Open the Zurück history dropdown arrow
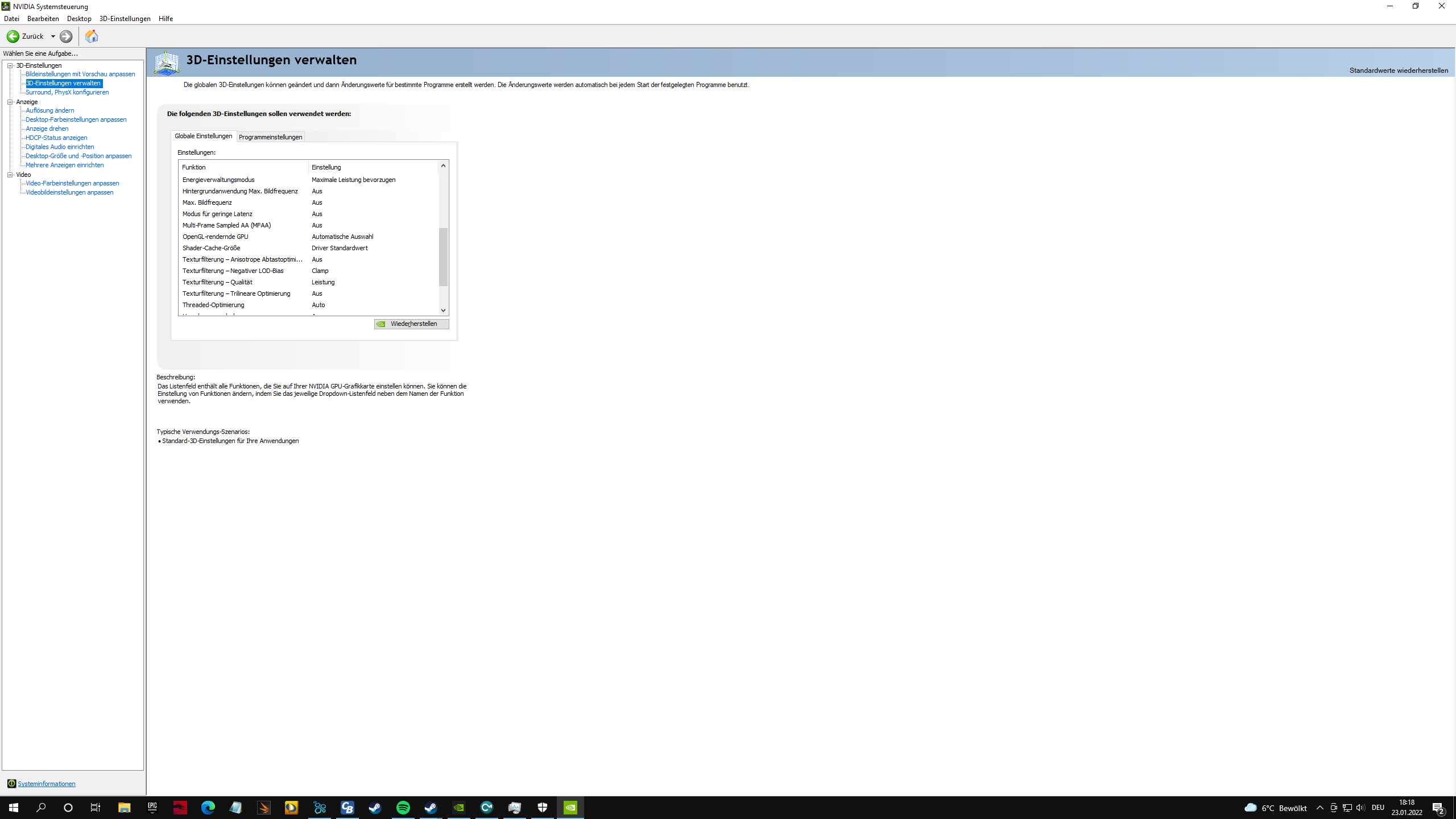This screenshot has width=1456, height=819. [x=53, y=36]
